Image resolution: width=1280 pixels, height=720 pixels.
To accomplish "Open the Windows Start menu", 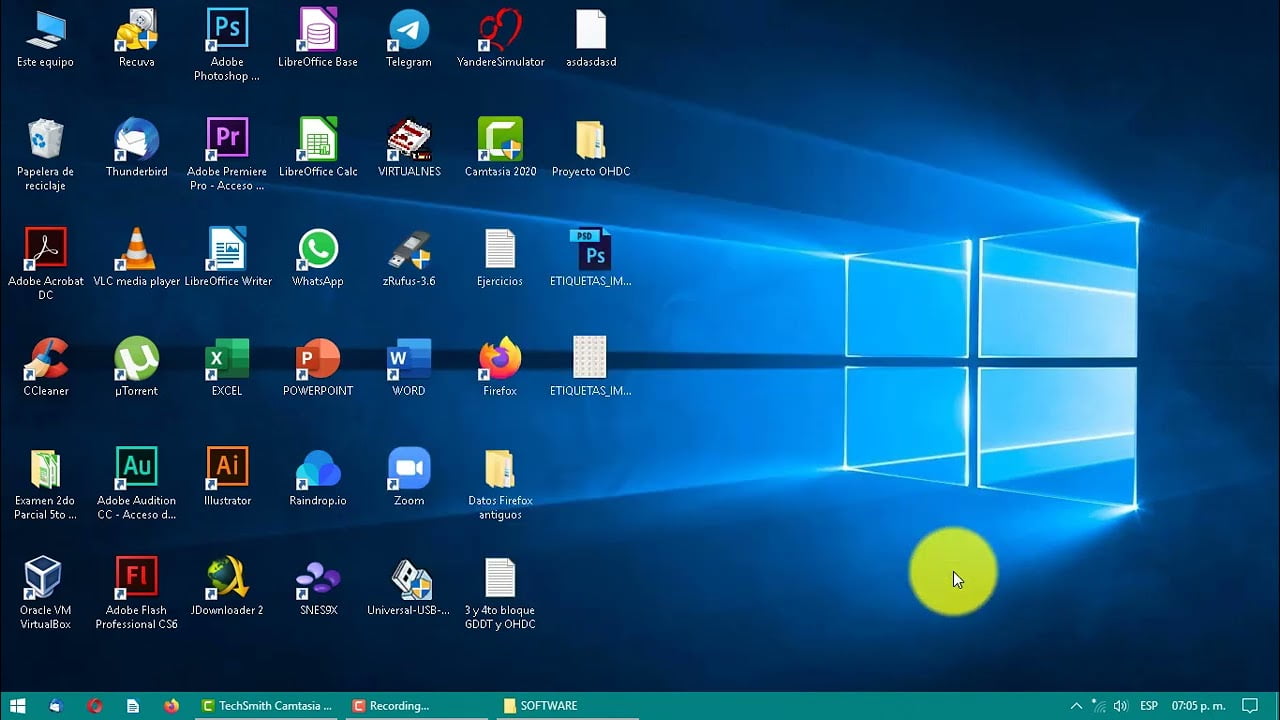I will click(17, 705).
